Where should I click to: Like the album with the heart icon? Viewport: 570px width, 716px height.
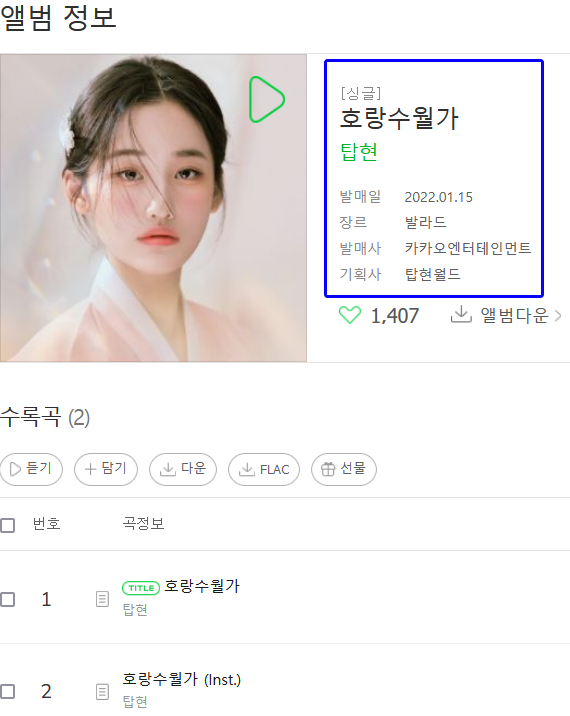point(350,315)
